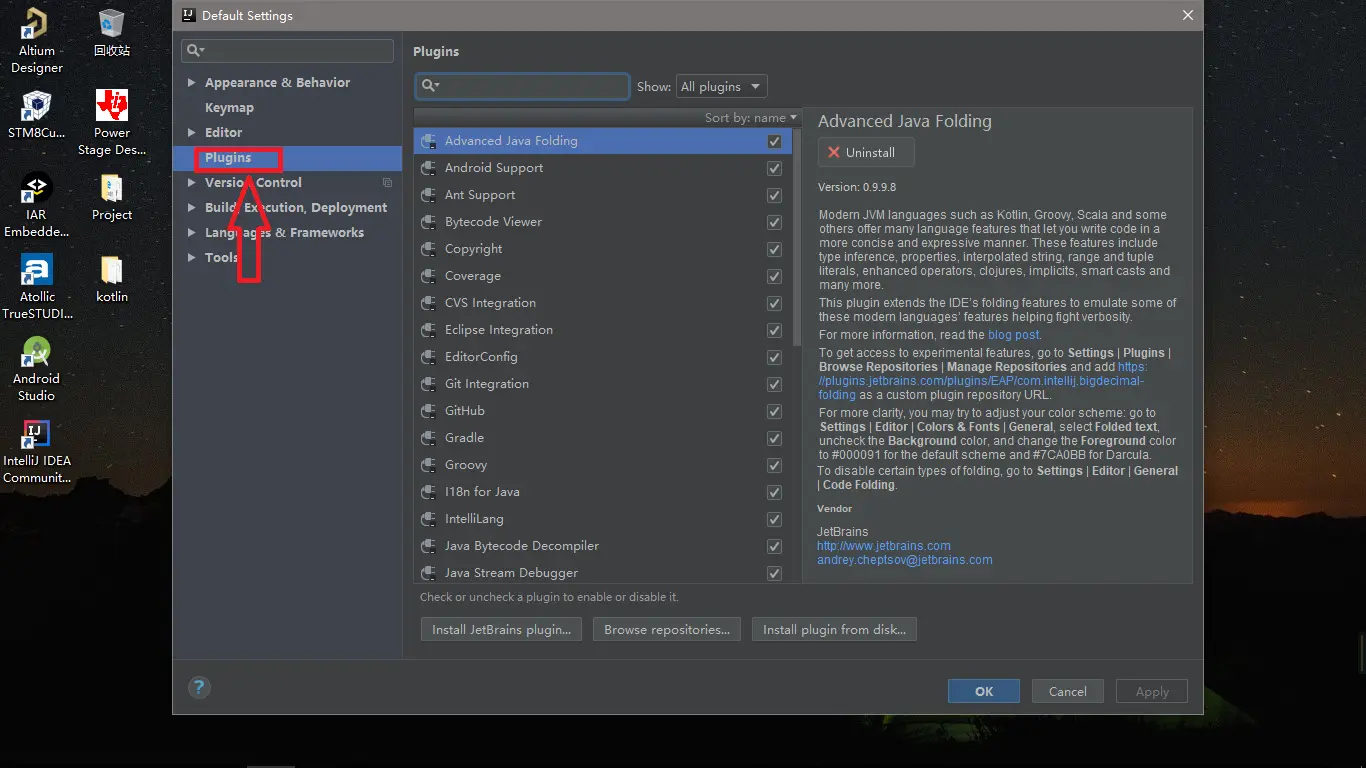Select STM8CubeMX desktop icon
Image resolution: width=1366 pixels, height=768 pixels.
(x=36, y=115)
